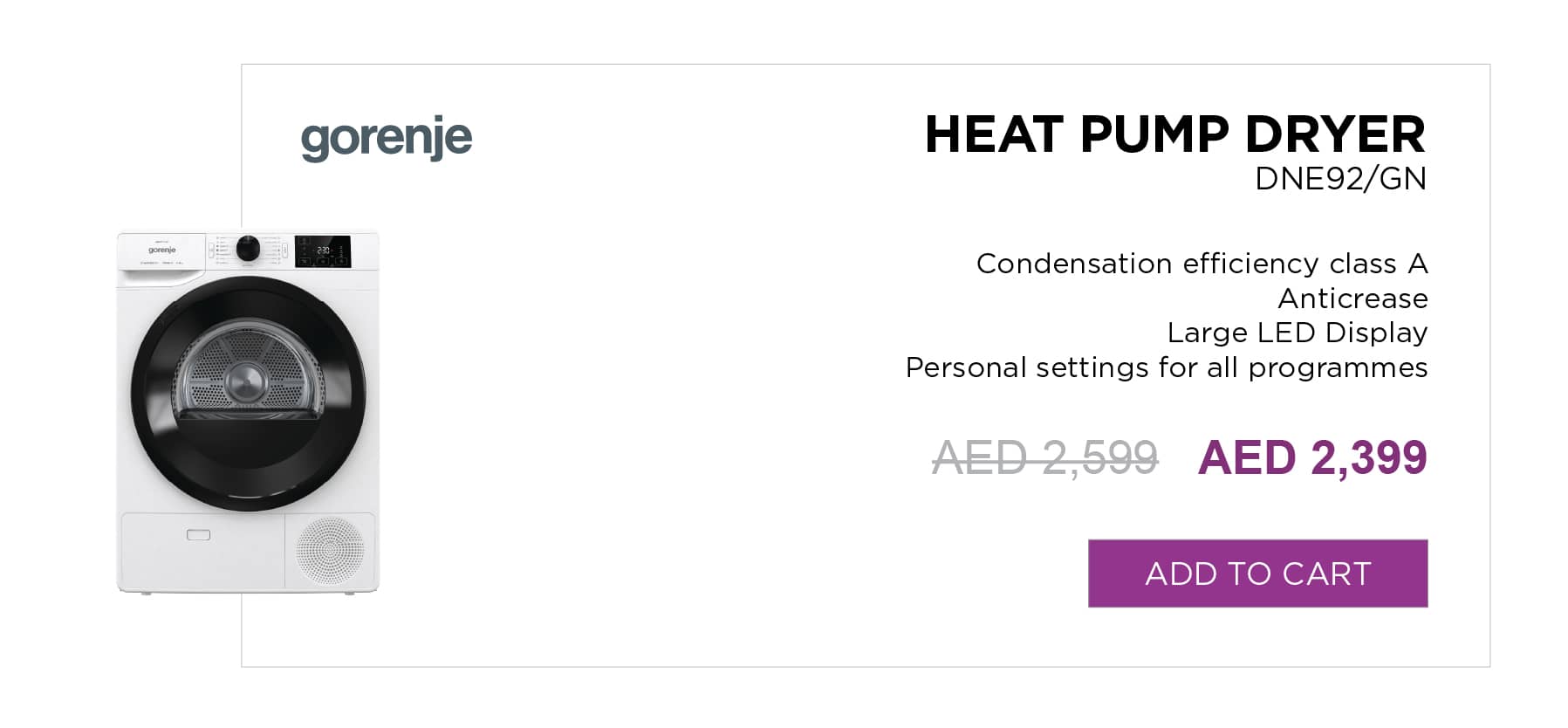The width and height of the screenshot is (1568, 728).
Task: Click the small gorenje logo on dryer
Action: [161, 250]
